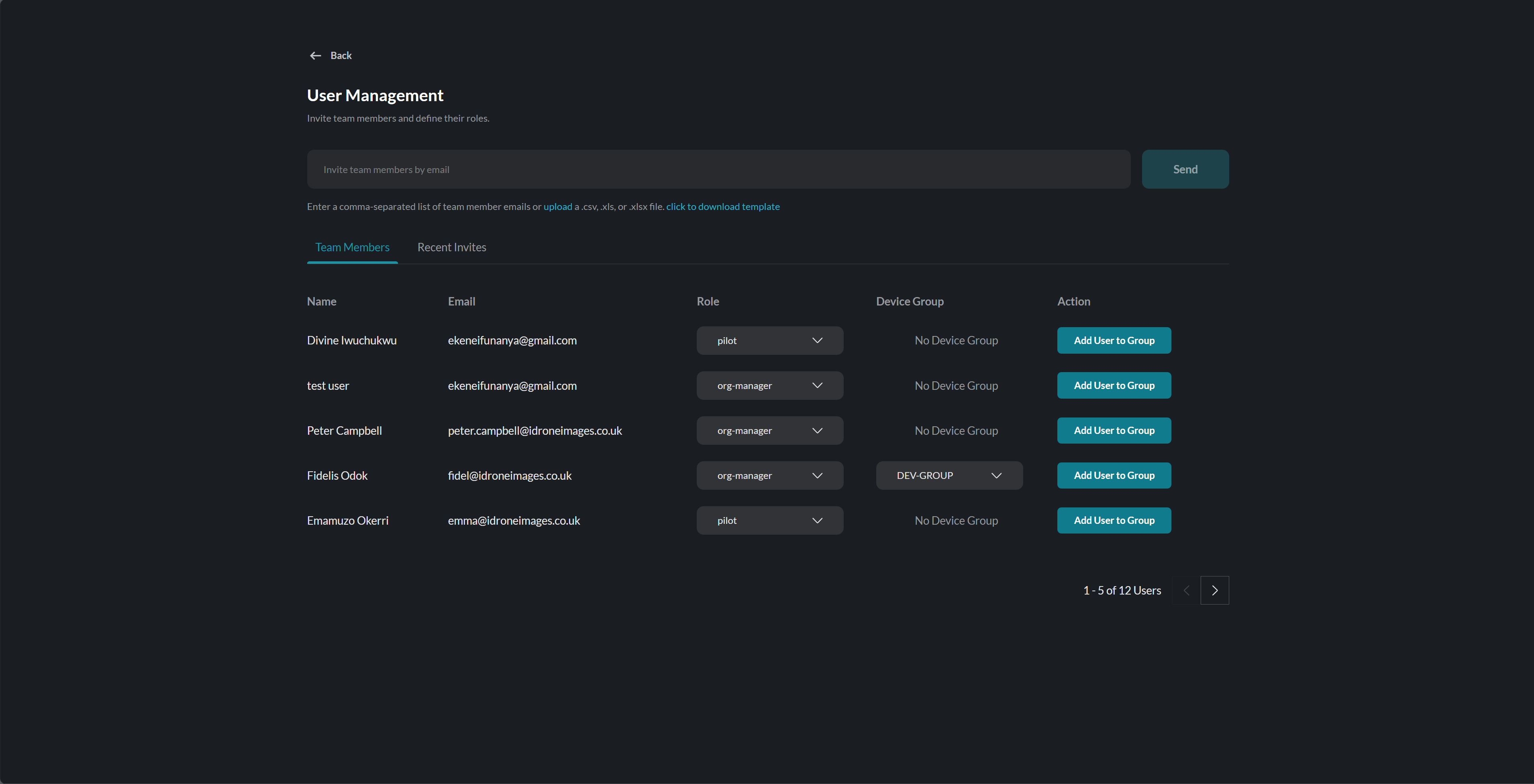The image size is (1534, 784).
Task: Add test user to a group
Action: (x=1114, y=386)
